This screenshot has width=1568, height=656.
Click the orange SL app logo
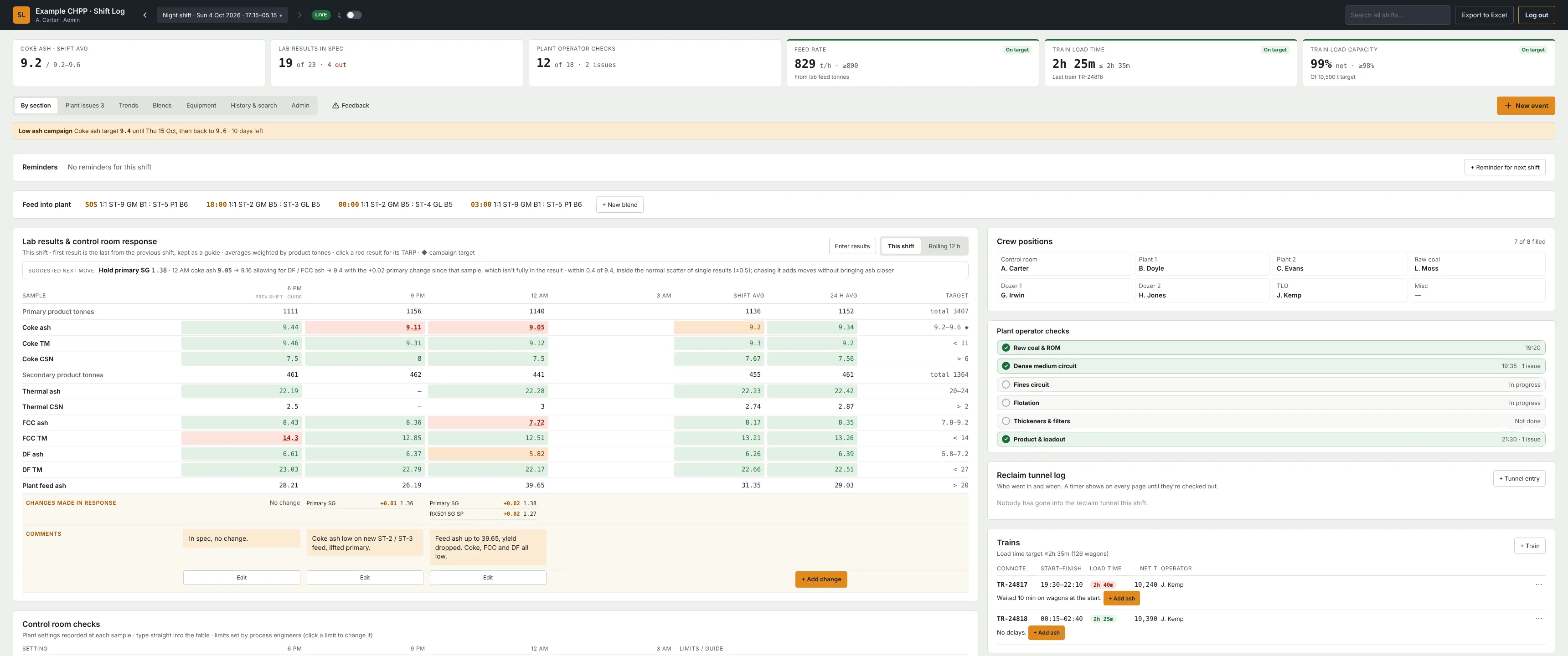tap(21, 15)
